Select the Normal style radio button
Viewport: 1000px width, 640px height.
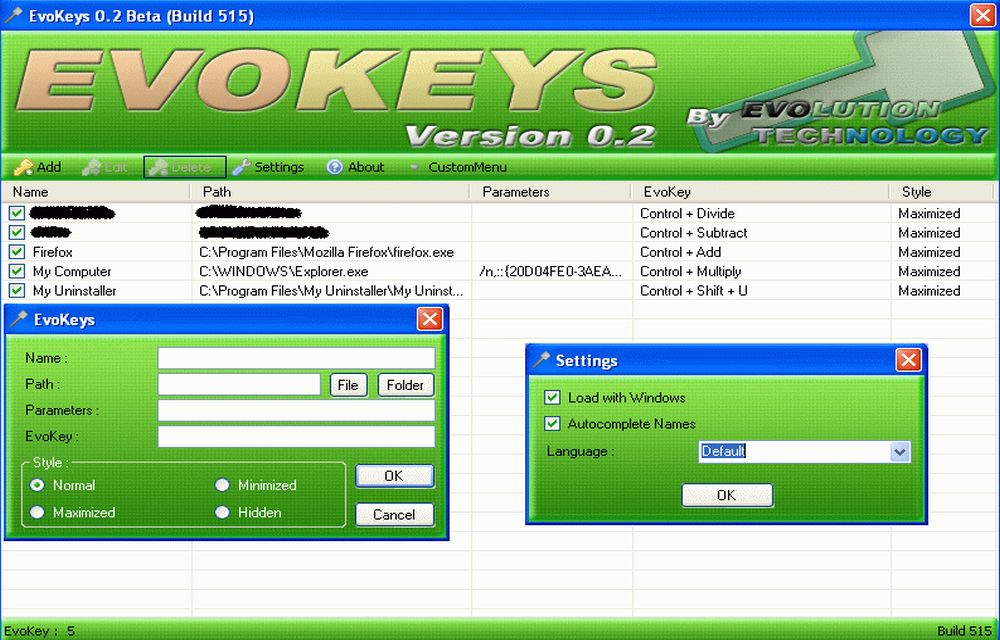pos(37,485)
